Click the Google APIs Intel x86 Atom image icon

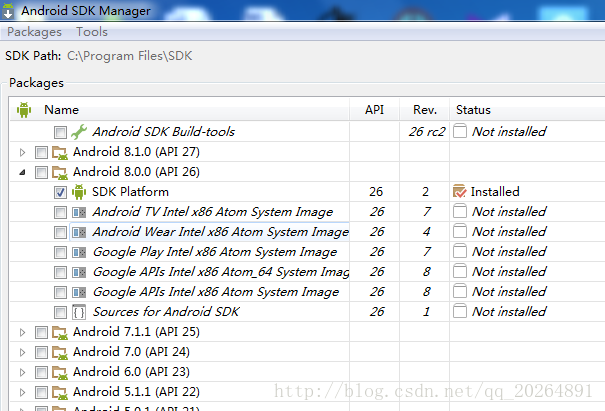79,293
